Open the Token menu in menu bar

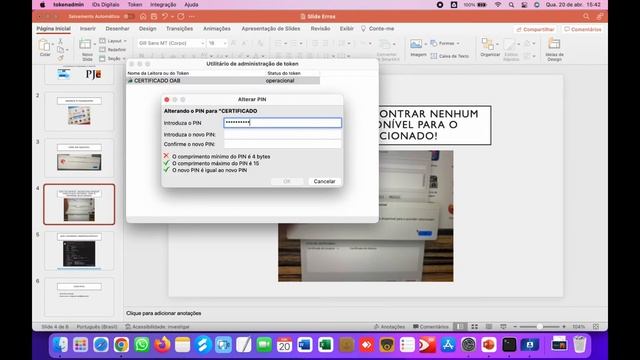point(135,5)
